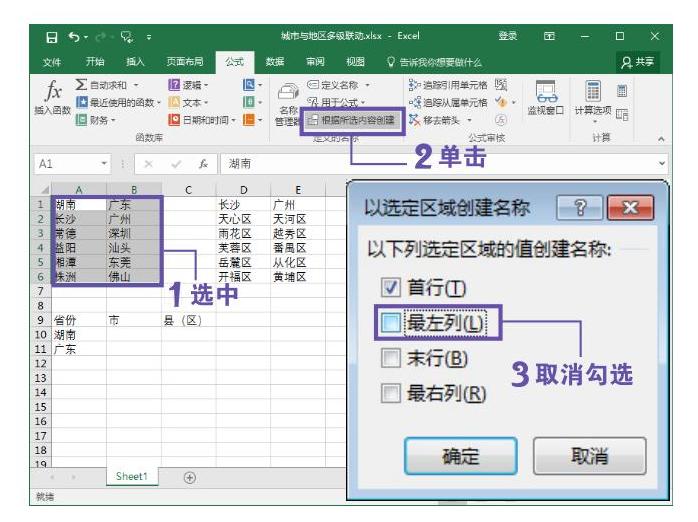Expand the Define Name dropdown arrow
Viewport: 698px width, 522px height.
(367, 85)
